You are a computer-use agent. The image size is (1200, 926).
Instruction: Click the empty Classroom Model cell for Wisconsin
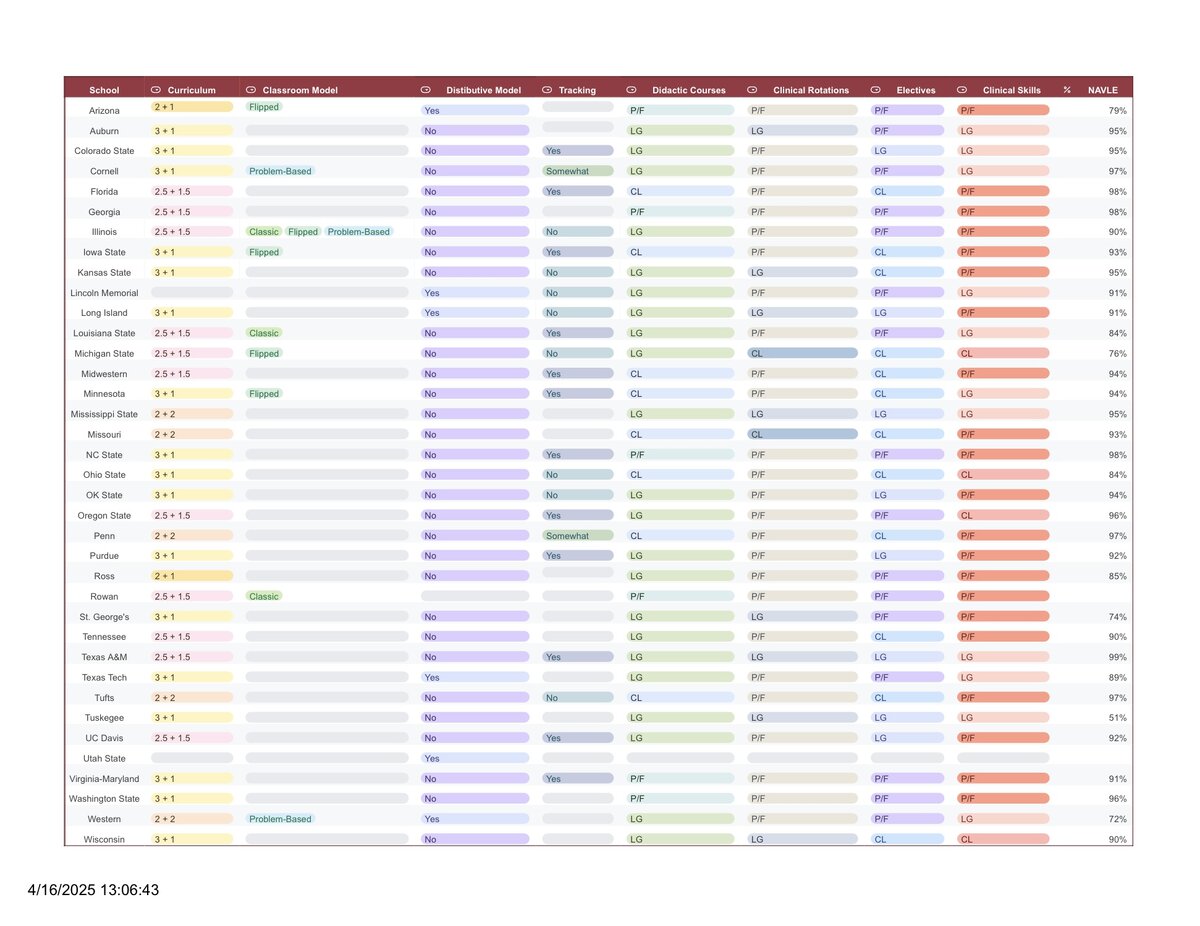[x=326, y=839]
